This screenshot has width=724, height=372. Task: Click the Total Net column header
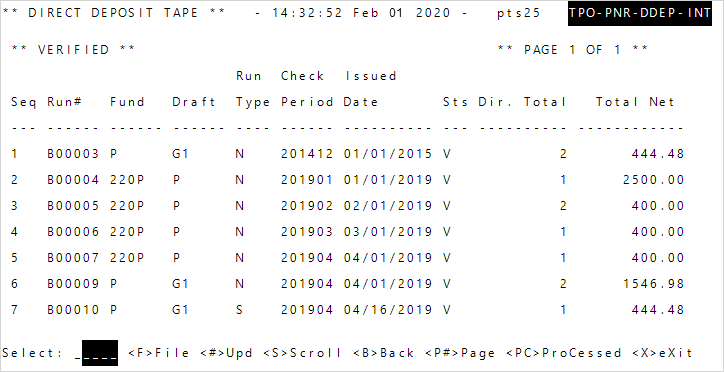tap(635, 102)
